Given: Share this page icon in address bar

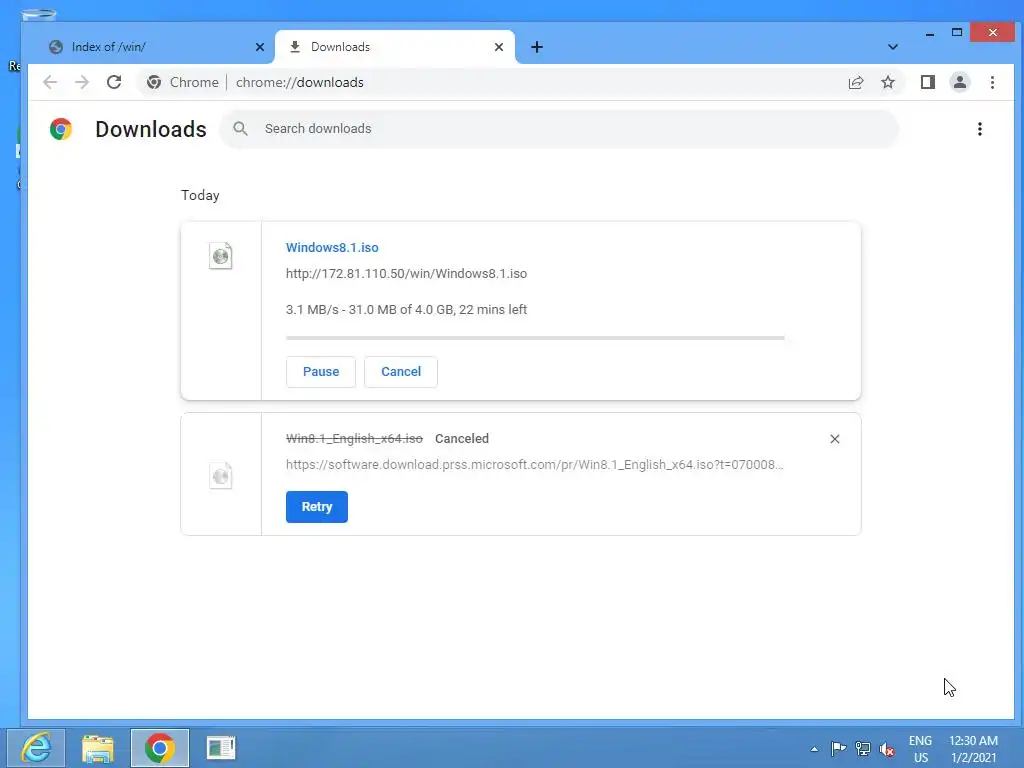Looking at the screenshot, I should click(x=856, y=82).
